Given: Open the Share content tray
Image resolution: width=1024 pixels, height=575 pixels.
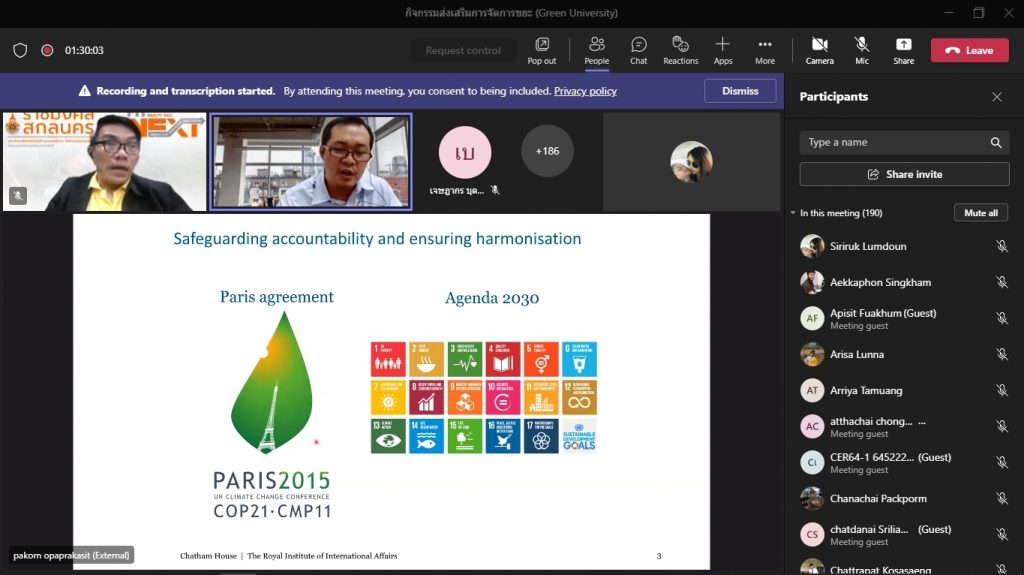Looking at the screenshot, I should pos(903,50).
